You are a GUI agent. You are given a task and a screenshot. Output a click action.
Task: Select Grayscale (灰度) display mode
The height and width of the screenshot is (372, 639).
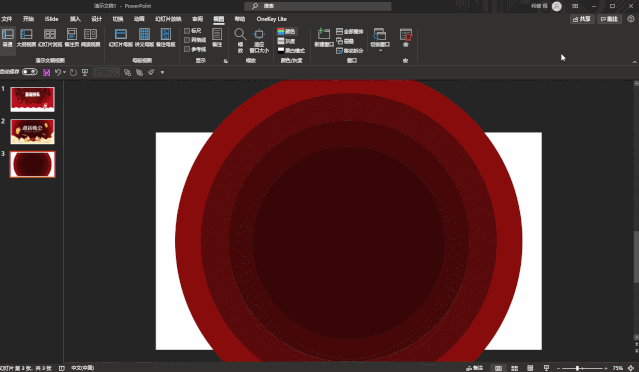pos(286,41)
